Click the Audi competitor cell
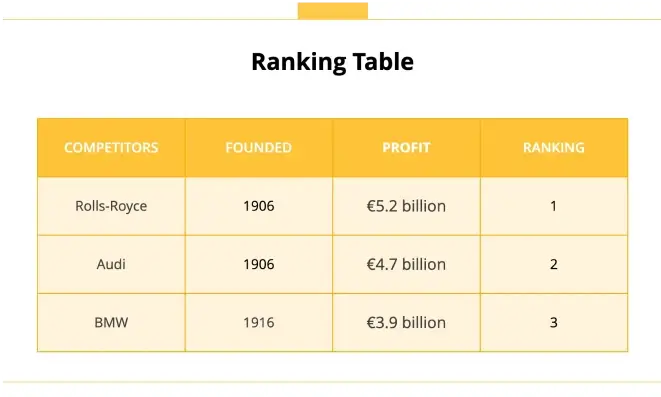Screen dimensions: 661x397 point(111,264)
